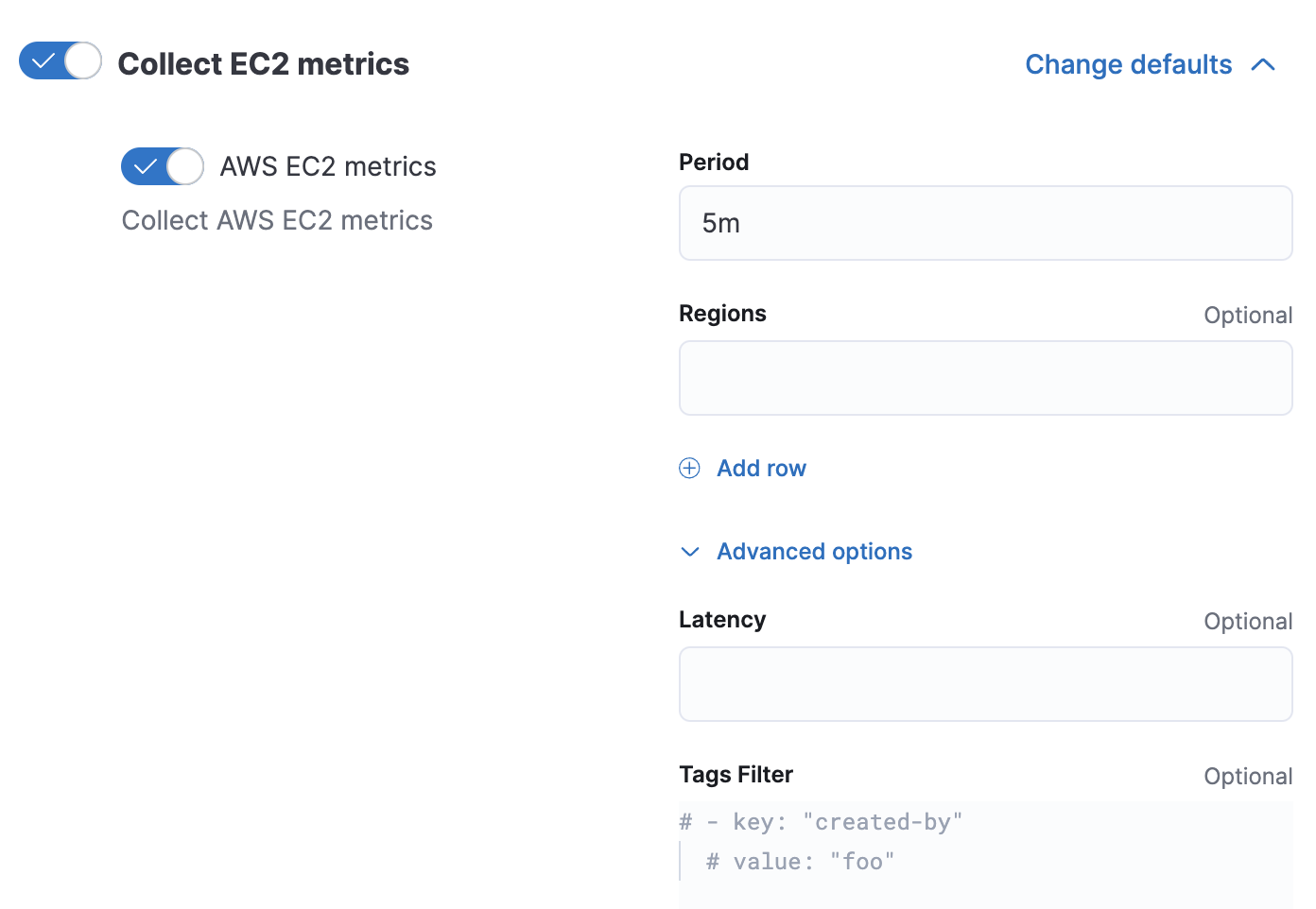Click the Regions field label
Image resolution: width=1316 pixels, height=909 pixels.
click(x=722, y=314)
